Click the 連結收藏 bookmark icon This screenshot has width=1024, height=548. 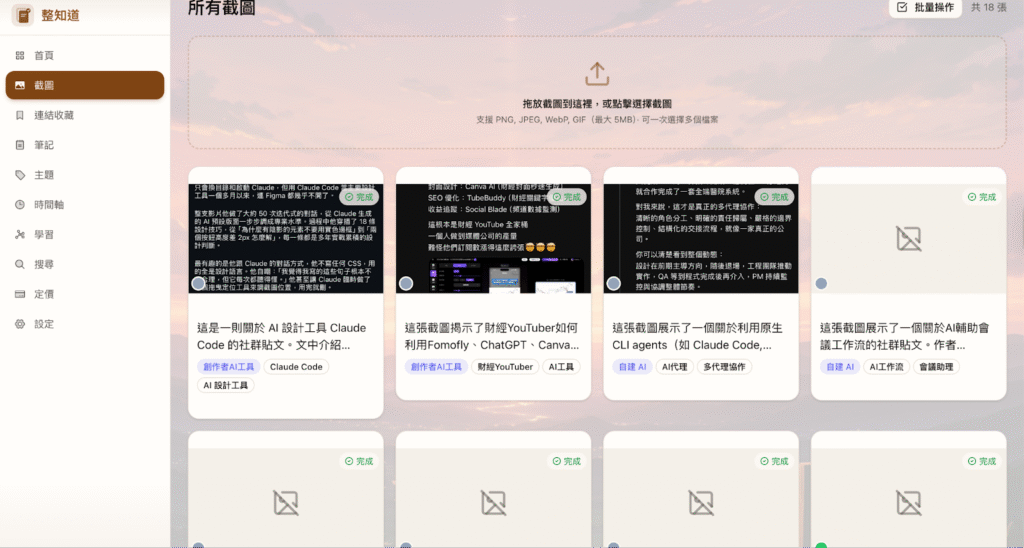coord(20,115)
